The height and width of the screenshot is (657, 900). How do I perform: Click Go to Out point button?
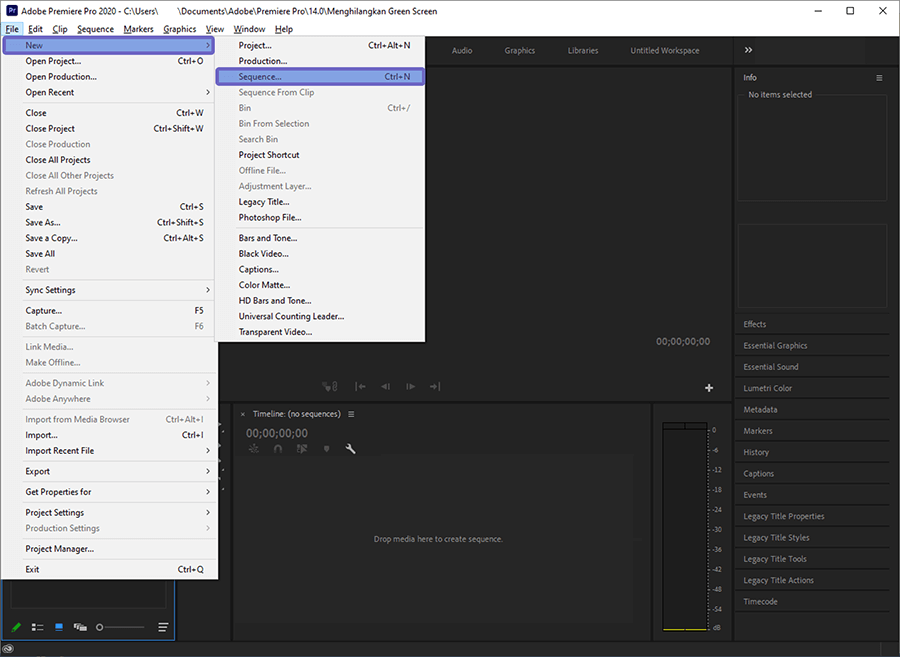(435, 387)
